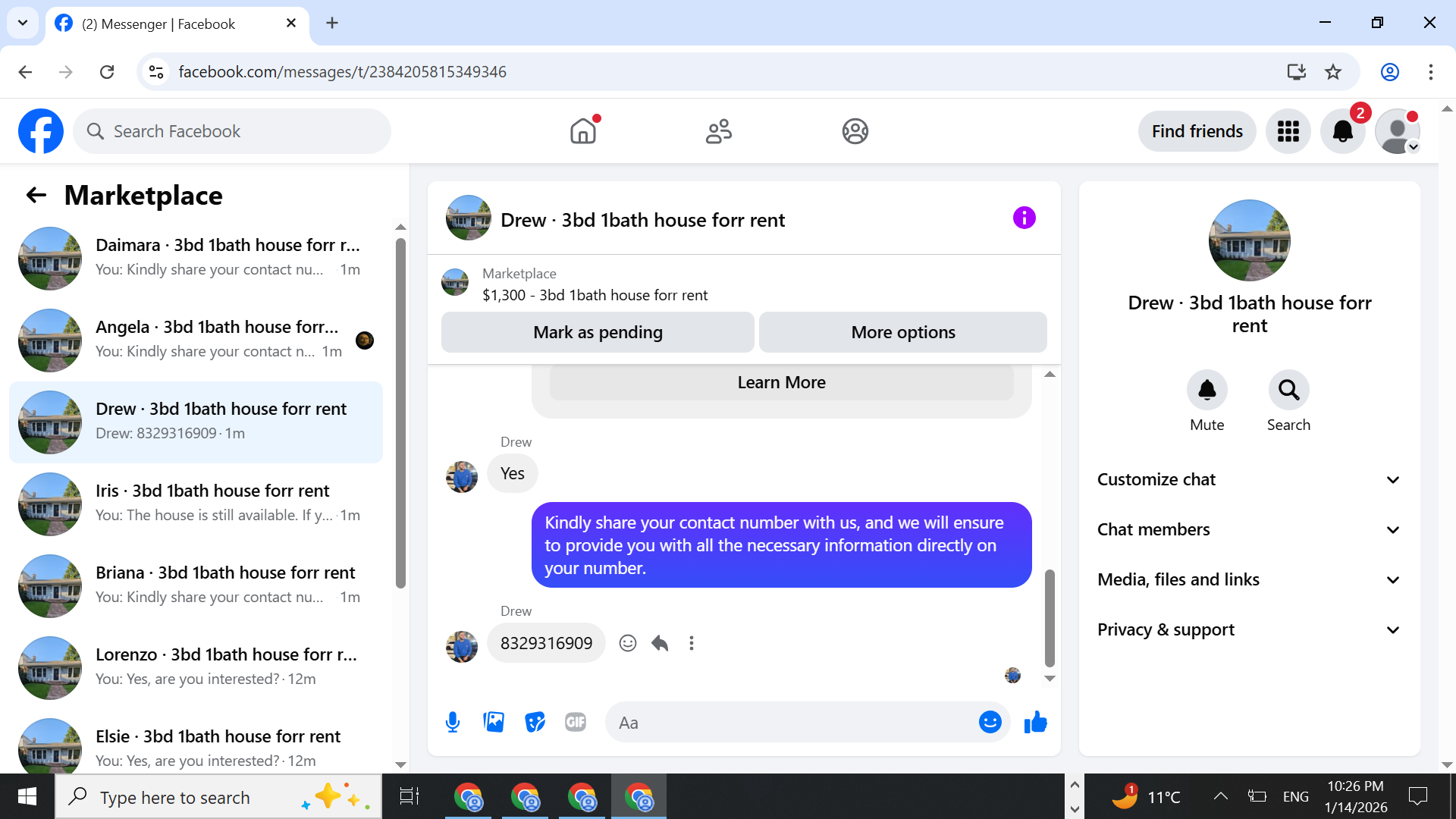The image size is (1456, 819).
Task: Click the Mark as pending button
Action: click(x=598, y=332)
